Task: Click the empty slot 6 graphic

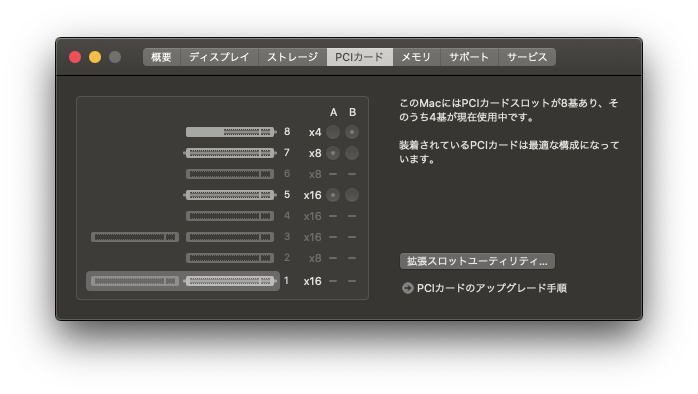Action: pyautogui.click(x=230, y=174)
